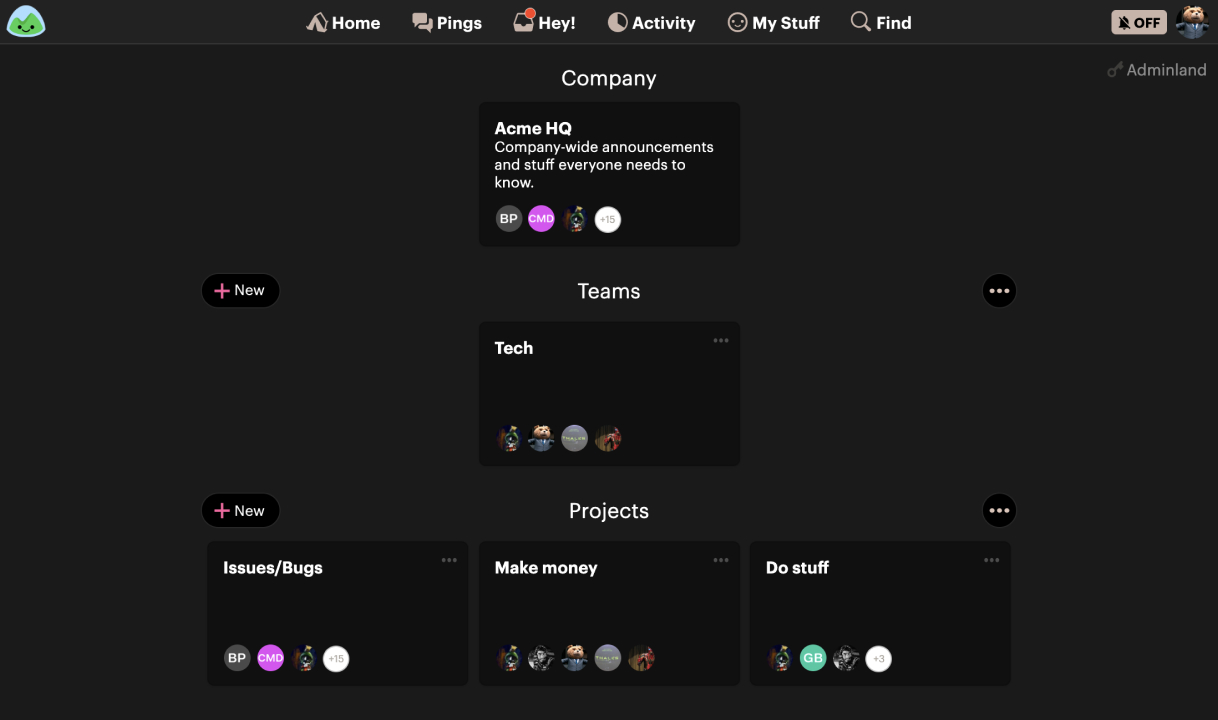This screenshot has height=720, width=1218.
Task: Click the GB avatar on Do stuff
Action: 813,658
